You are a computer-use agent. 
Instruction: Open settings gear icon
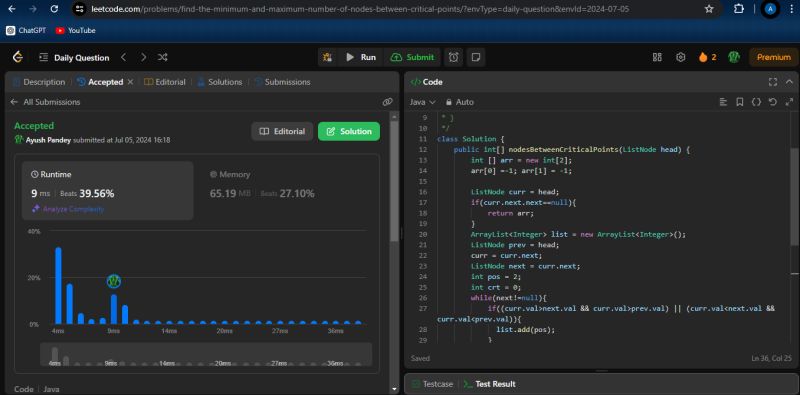point(680,57)
